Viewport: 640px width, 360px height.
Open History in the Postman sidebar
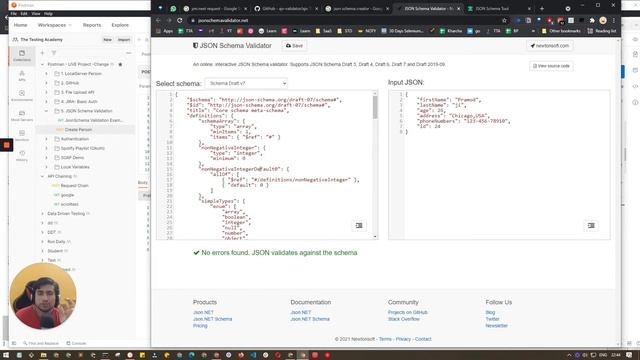click(22, 156)
